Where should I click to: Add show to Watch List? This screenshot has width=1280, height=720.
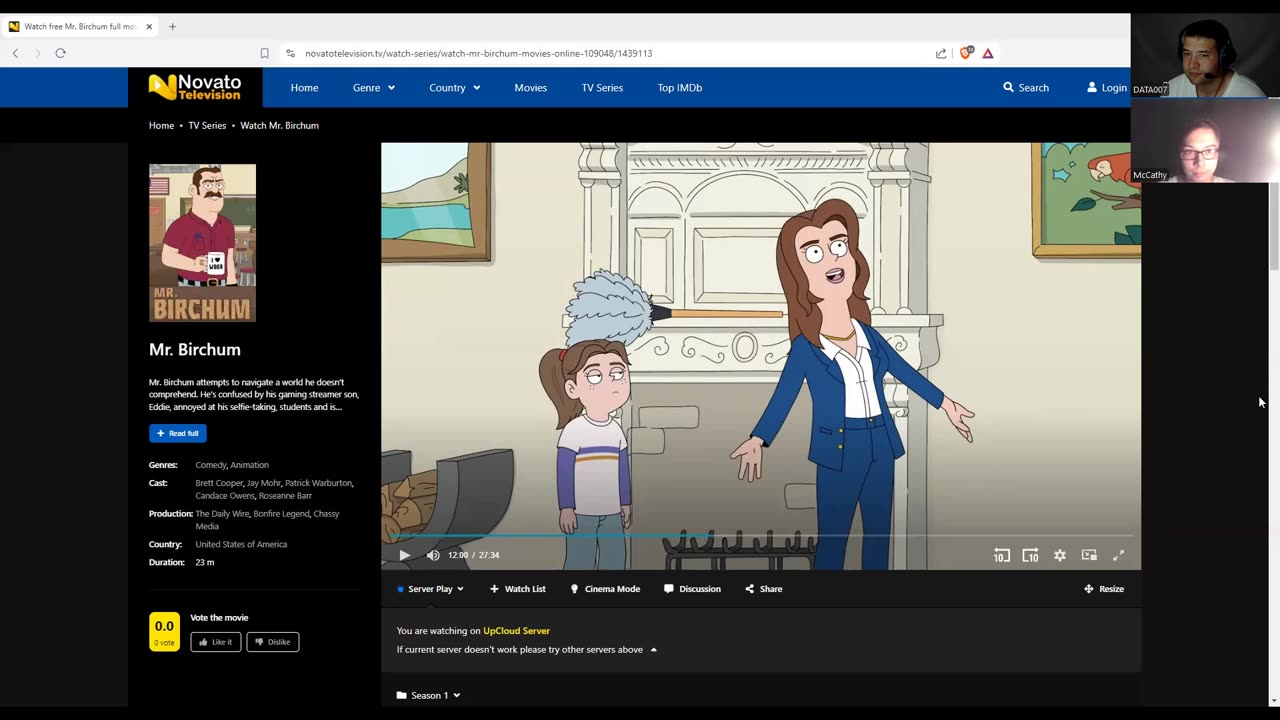pyautogui.click(x=518, y=589)
